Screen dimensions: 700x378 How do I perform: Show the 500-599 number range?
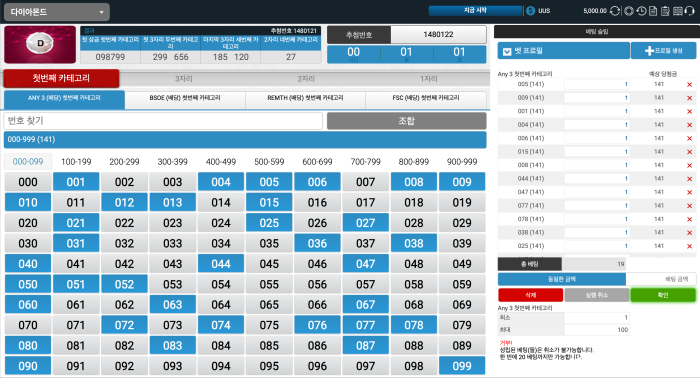tap(269, 162)
